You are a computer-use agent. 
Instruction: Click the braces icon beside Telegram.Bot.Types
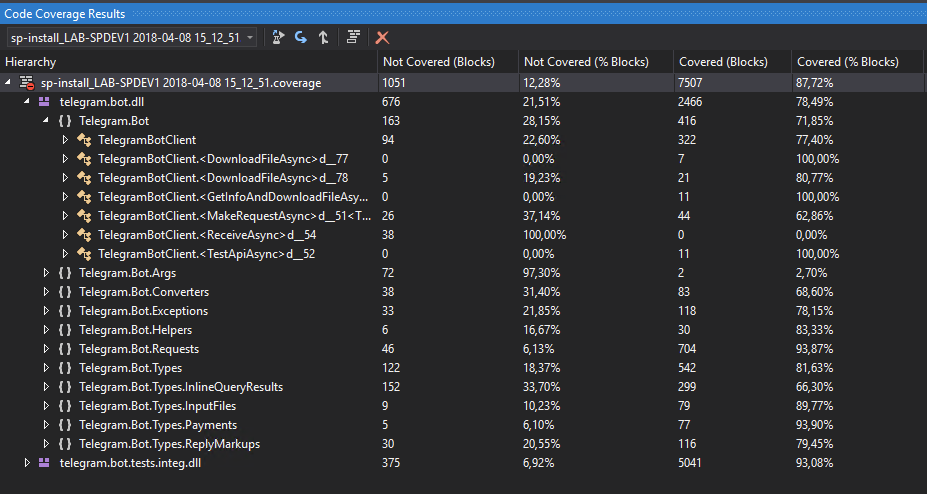(x=65, y=368)
